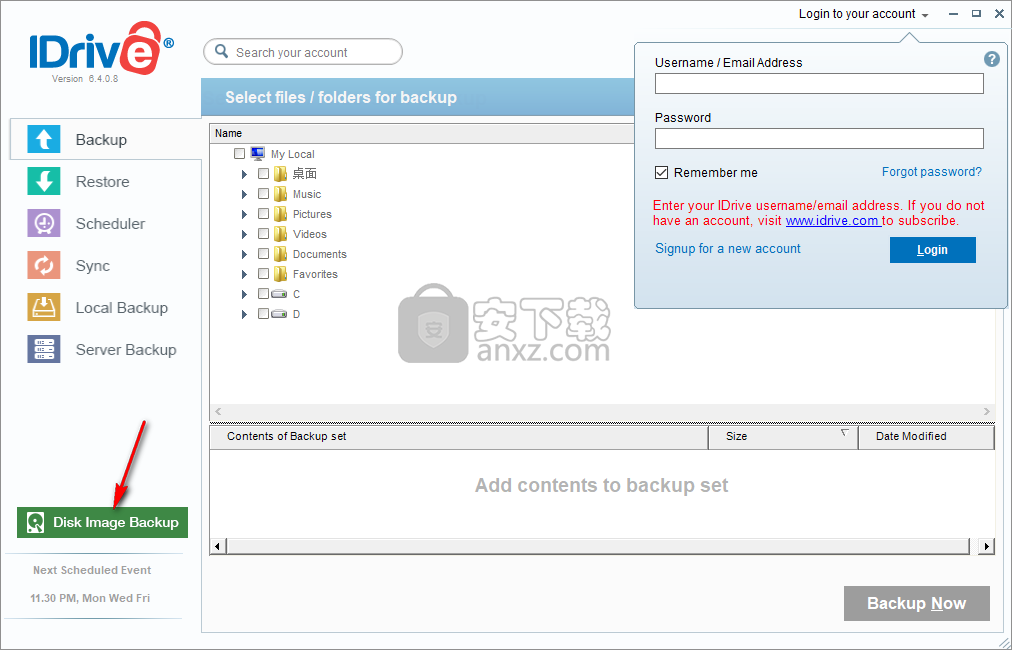
Task: Click the IDrive logo
Action: pos(102,49)
